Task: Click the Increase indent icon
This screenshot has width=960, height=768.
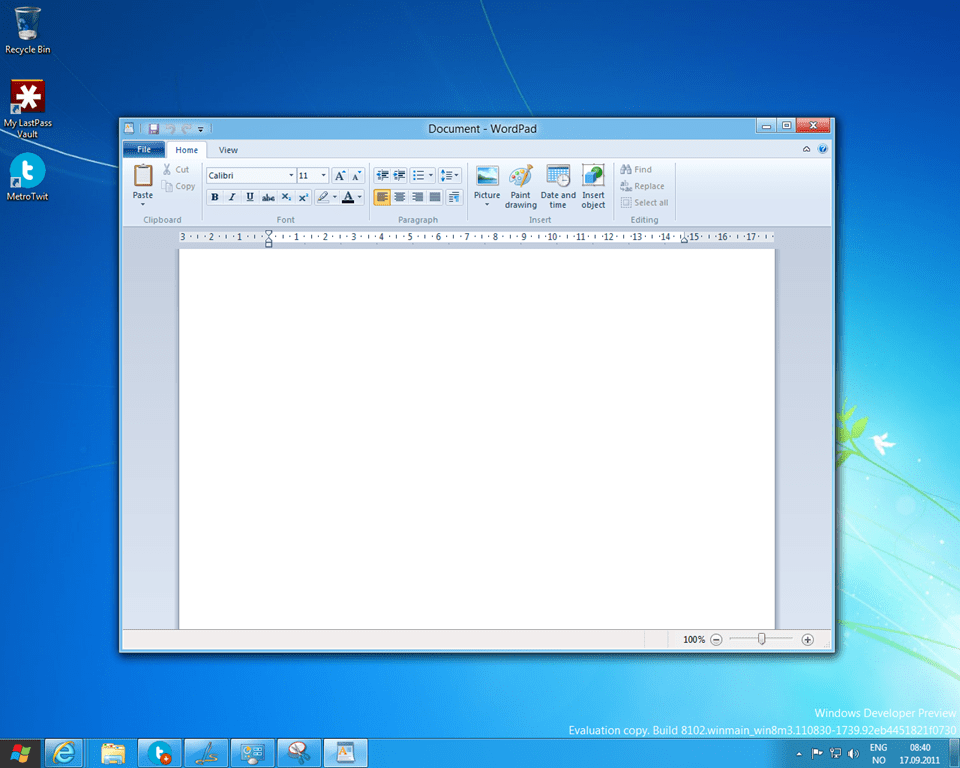Action: (399, 176)
